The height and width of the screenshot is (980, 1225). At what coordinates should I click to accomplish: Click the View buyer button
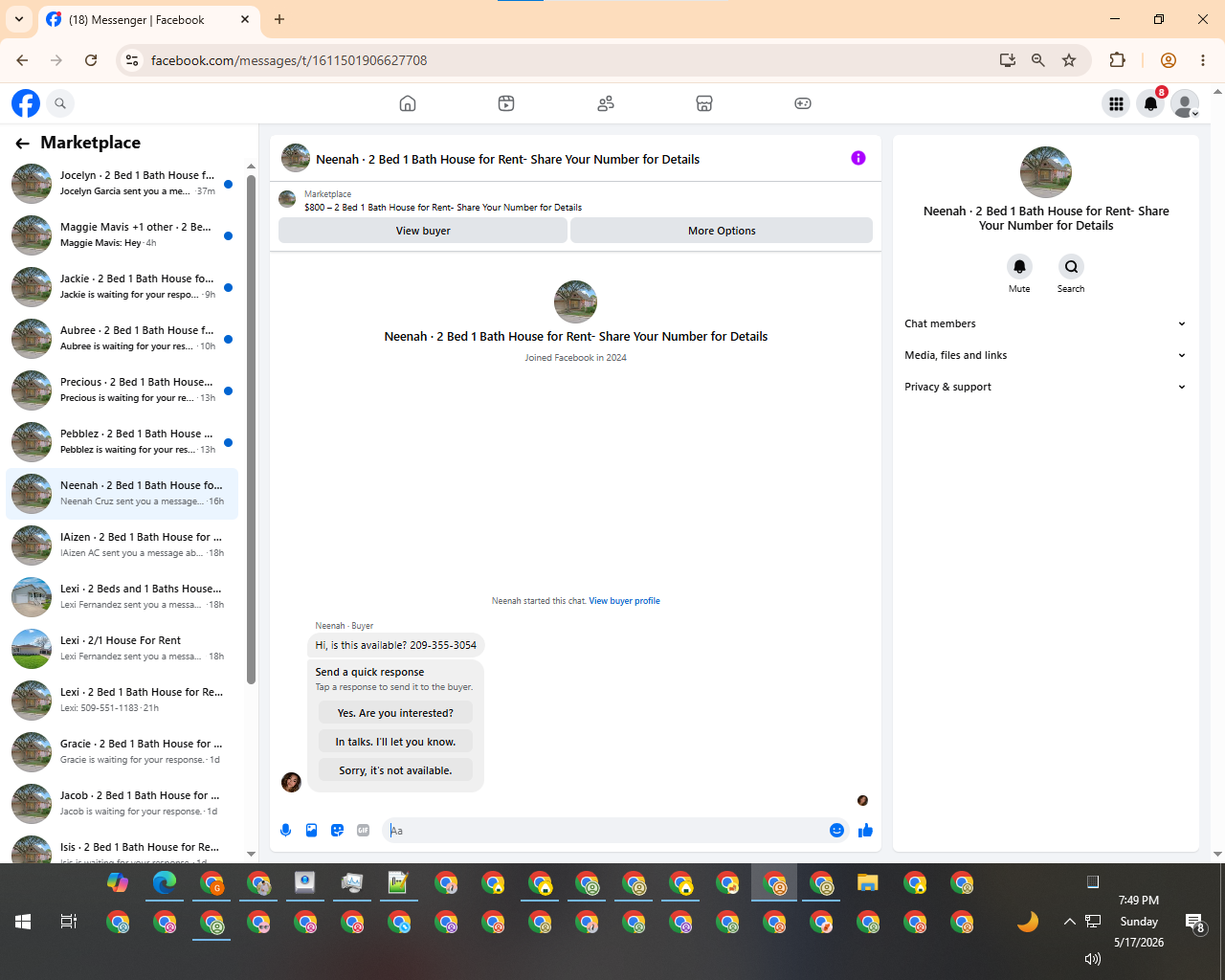pyautogui.click(x=423, y=231)
